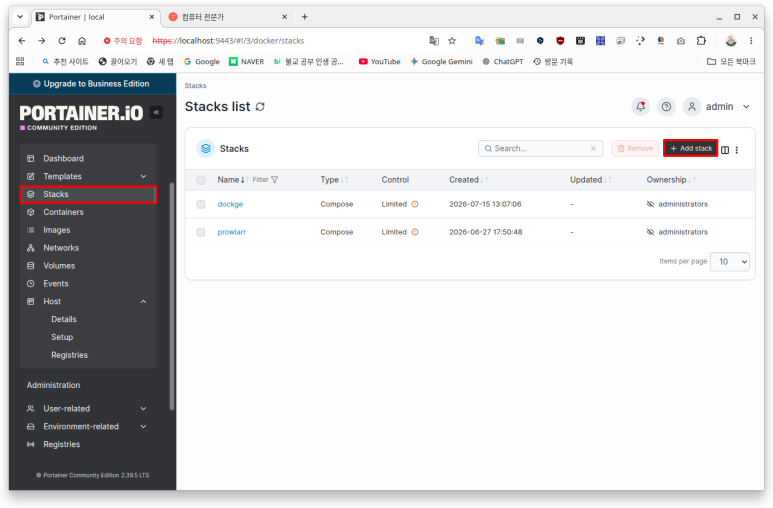
Task: Click the browser address bar URL
Action: [x=228, y=41]
